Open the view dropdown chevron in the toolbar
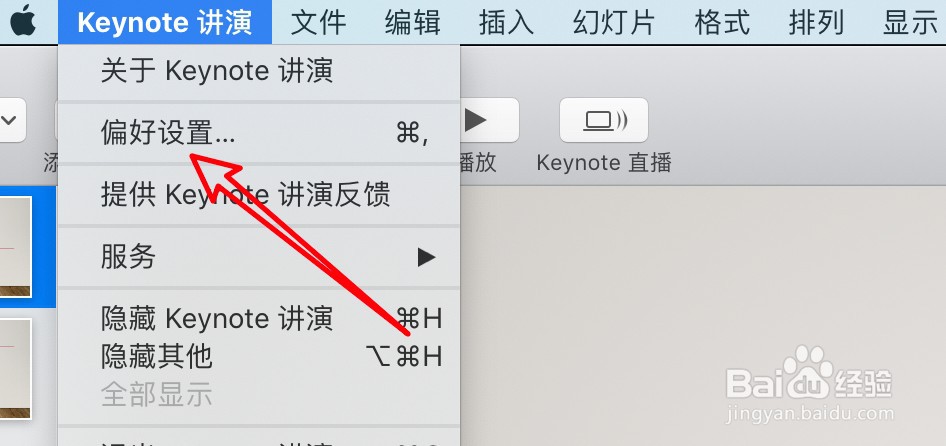The height and width of the screenshot is (446, 946). [10, 120]
